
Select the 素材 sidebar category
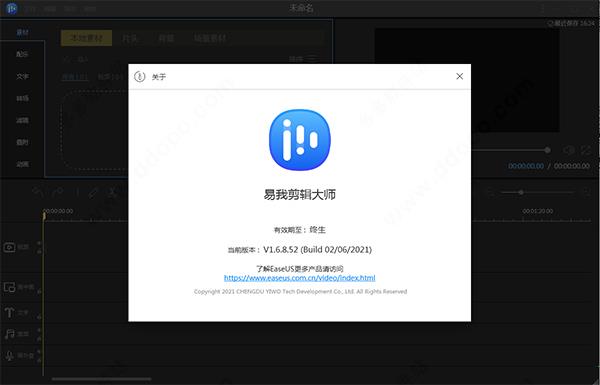pyautogui.click(x=22, y=33)
